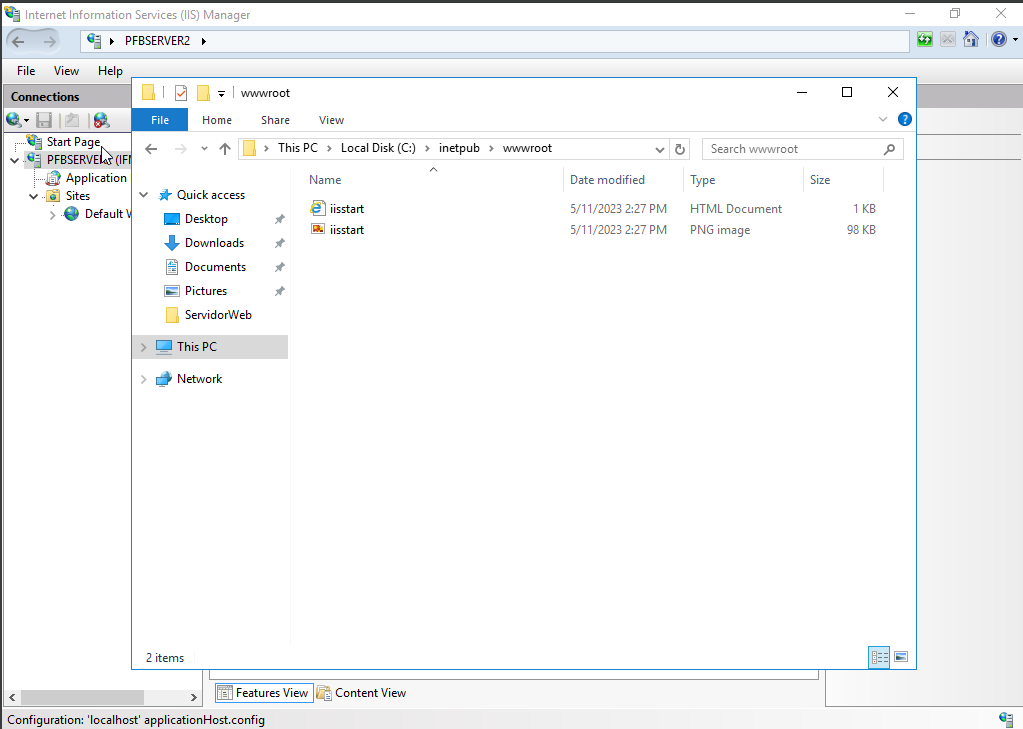Viewport: 1023px width, 729px height.
Task: Go to IIS start page using home icon
Action: tap(971, 38)
